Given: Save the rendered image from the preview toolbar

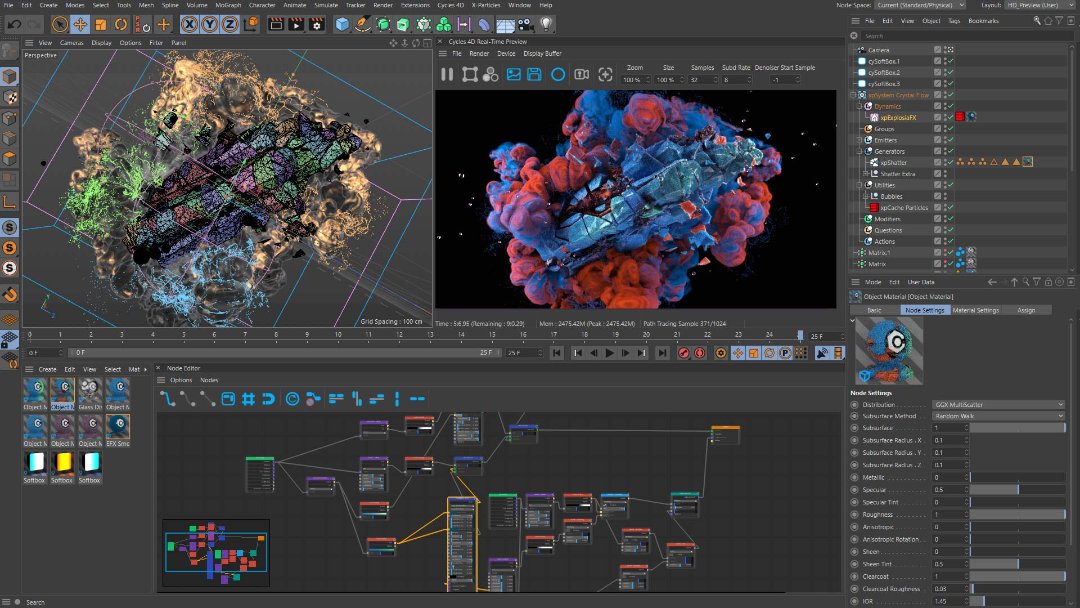Looking at the screenshot, I should pos(535,74).
